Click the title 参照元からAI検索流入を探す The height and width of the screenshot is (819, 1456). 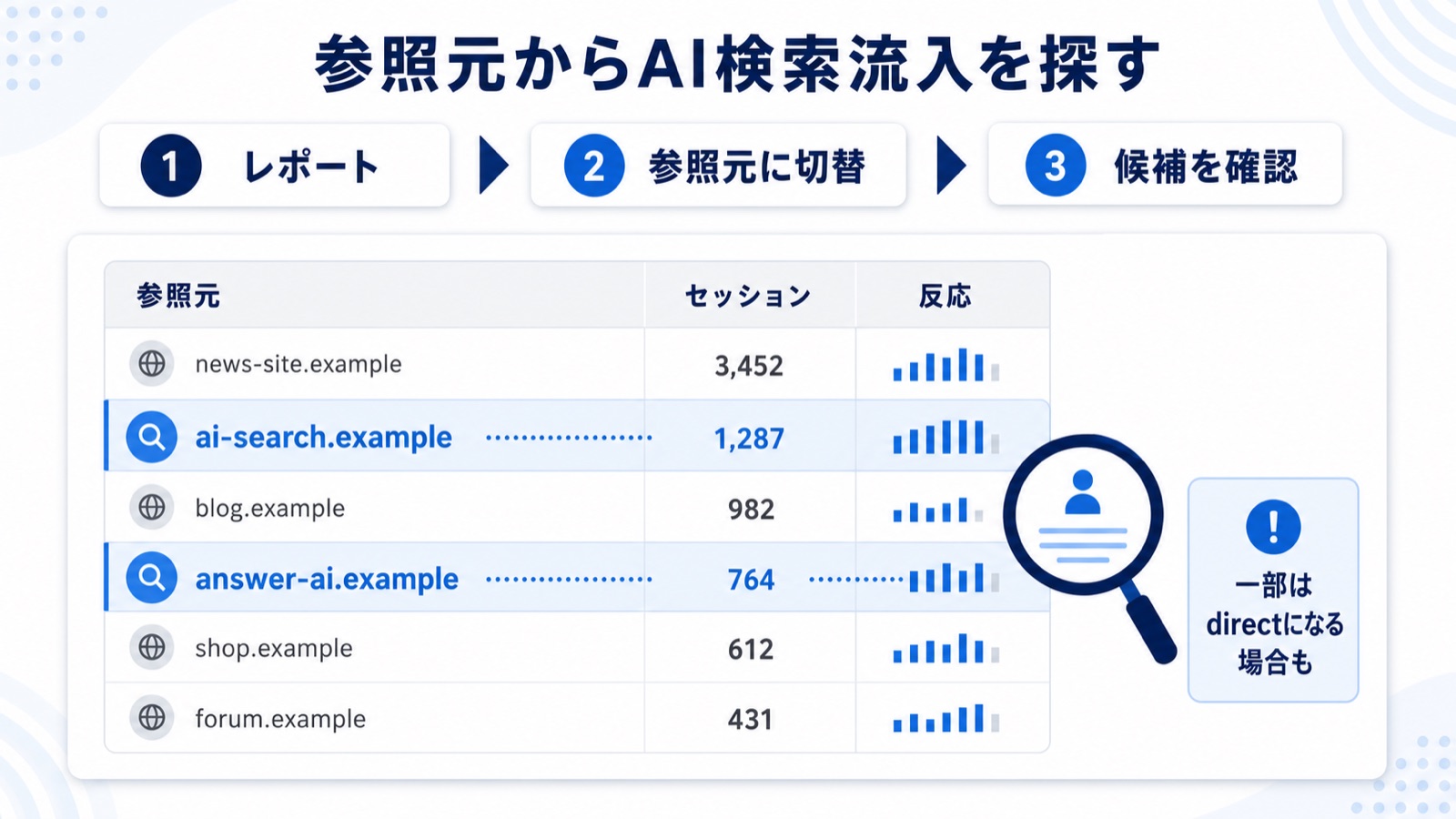(737, 64)
